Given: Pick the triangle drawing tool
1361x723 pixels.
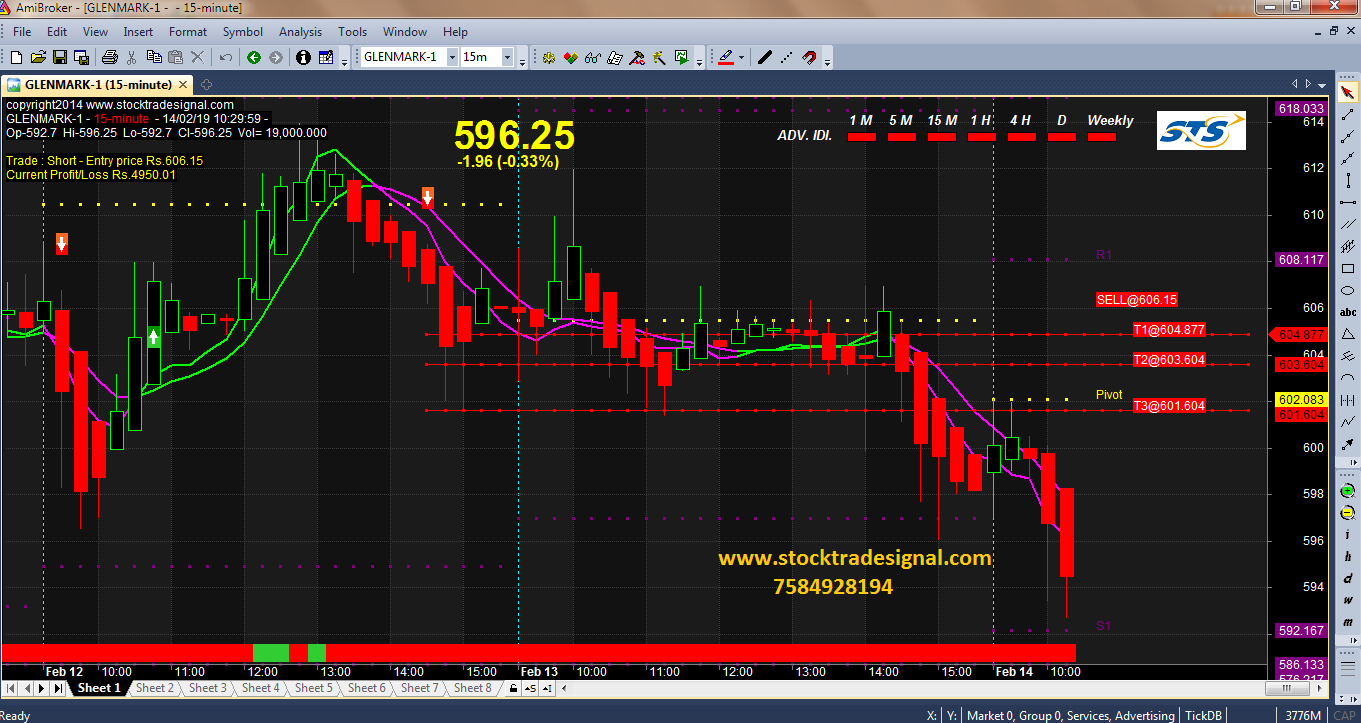Looking at the screenshot, I should pos(1348,333).
